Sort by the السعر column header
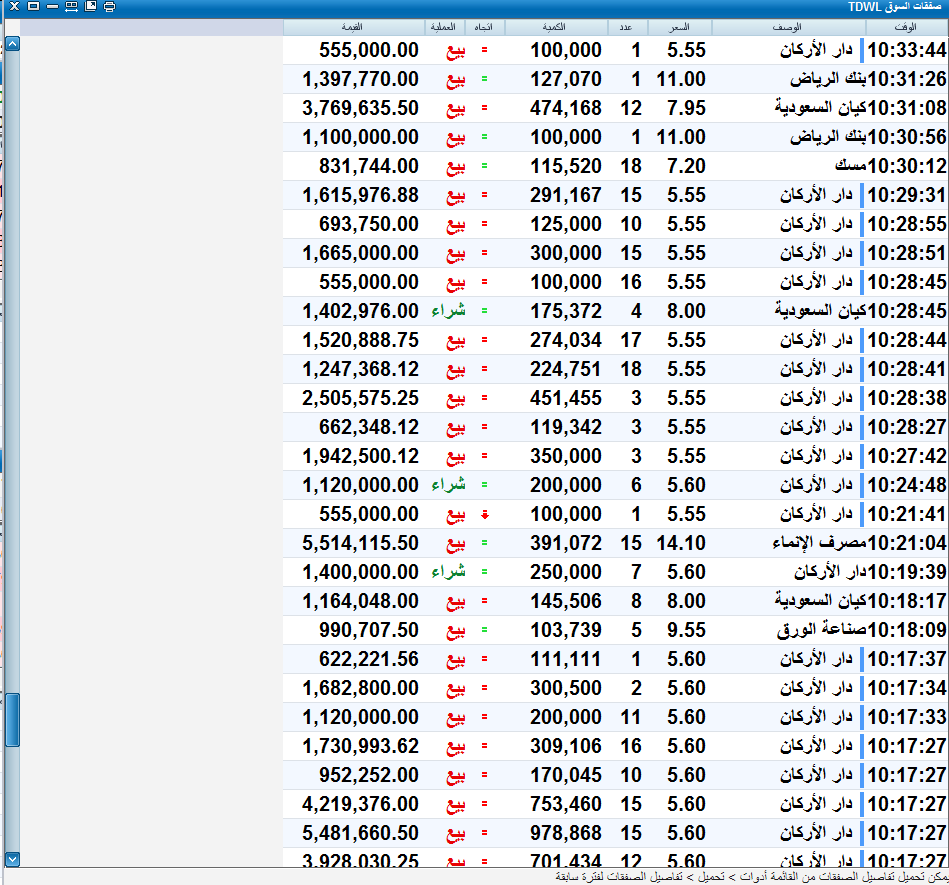 point(680,27)
